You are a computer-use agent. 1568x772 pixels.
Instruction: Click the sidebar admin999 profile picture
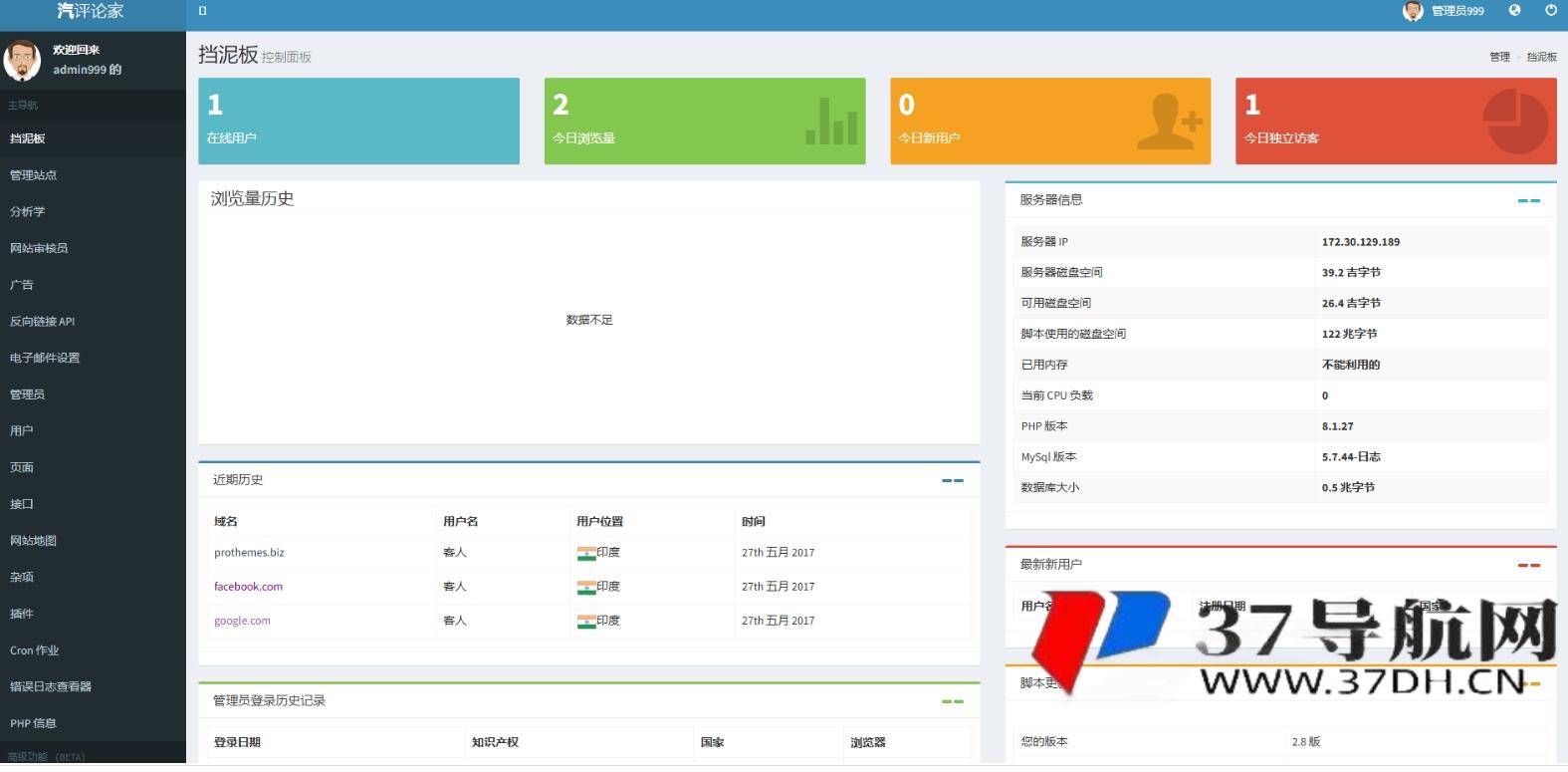(x=22, y=60)
